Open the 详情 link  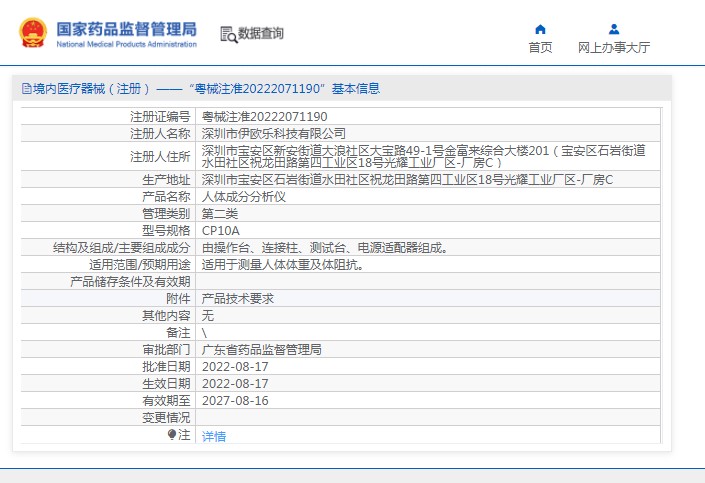(x=214, y=436)
